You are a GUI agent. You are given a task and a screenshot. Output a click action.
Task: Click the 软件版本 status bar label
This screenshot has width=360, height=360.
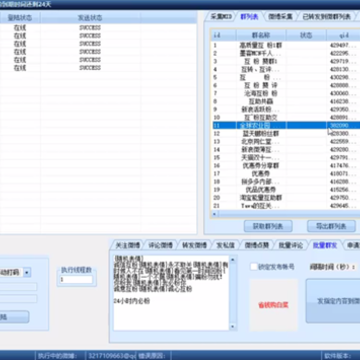pyautogui.click(x=337, y=356)
